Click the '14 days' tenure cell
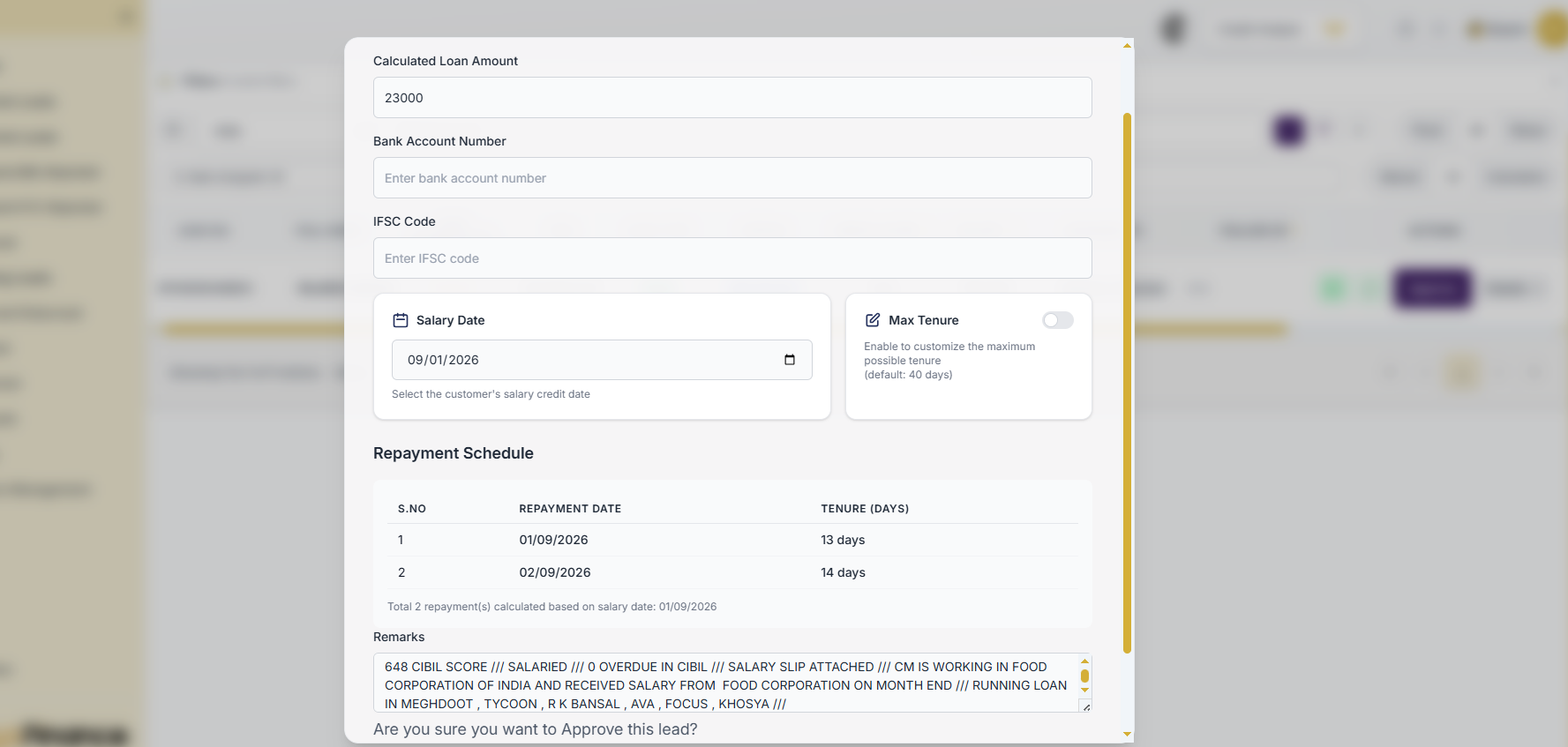Screen dimensions: 1568x747 tap(843, 572)
